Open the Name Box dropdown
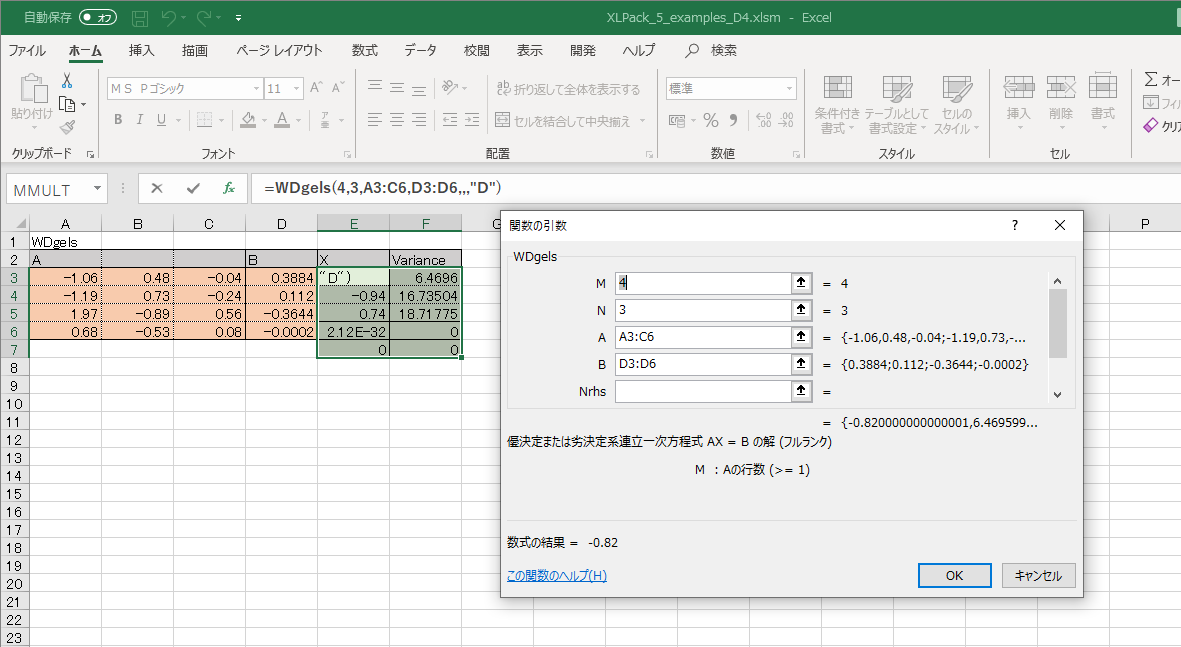The height and width of the screenshot is (647, 1181). (x=97, y=188)
